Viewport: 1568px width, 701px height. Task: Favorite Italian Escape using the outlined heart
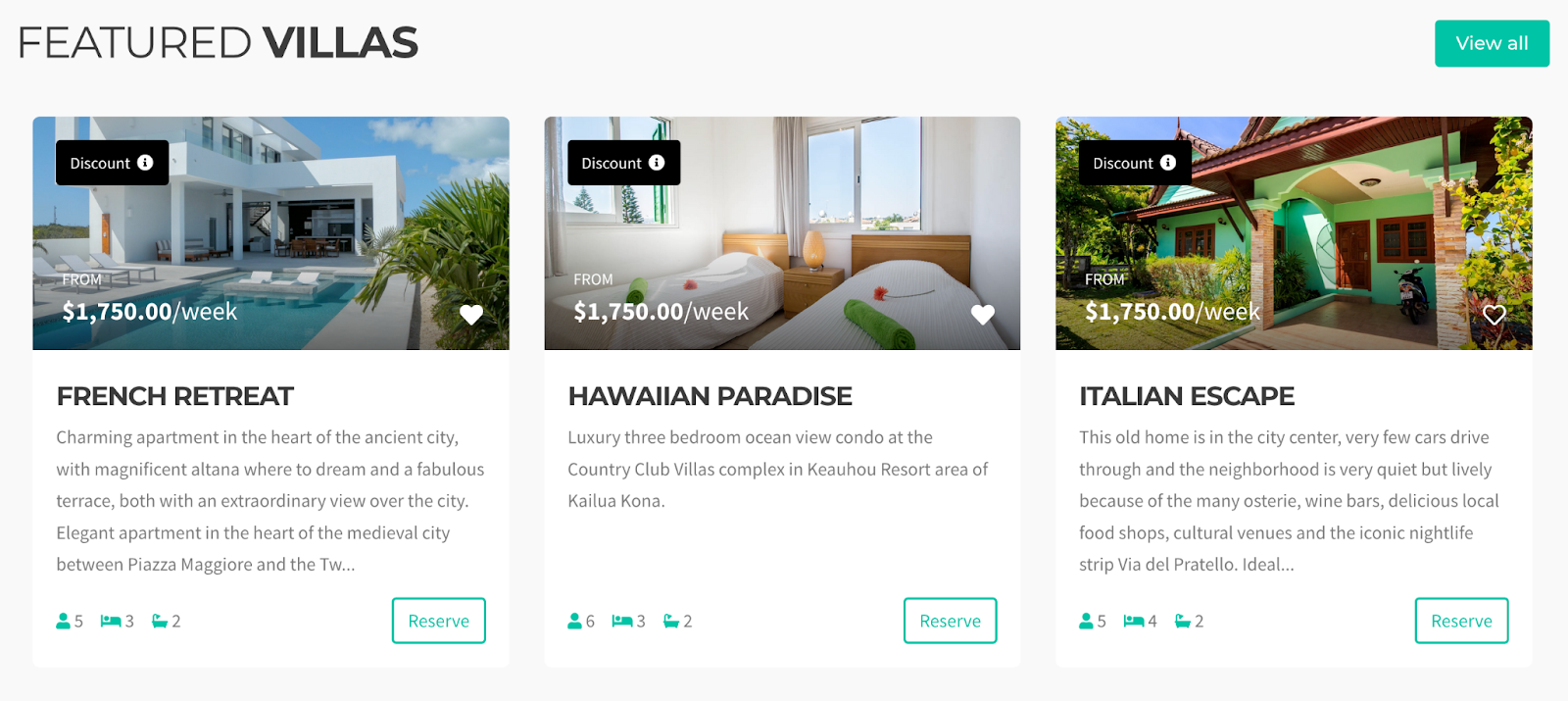pyautogui.click(x=1494, y=315)
